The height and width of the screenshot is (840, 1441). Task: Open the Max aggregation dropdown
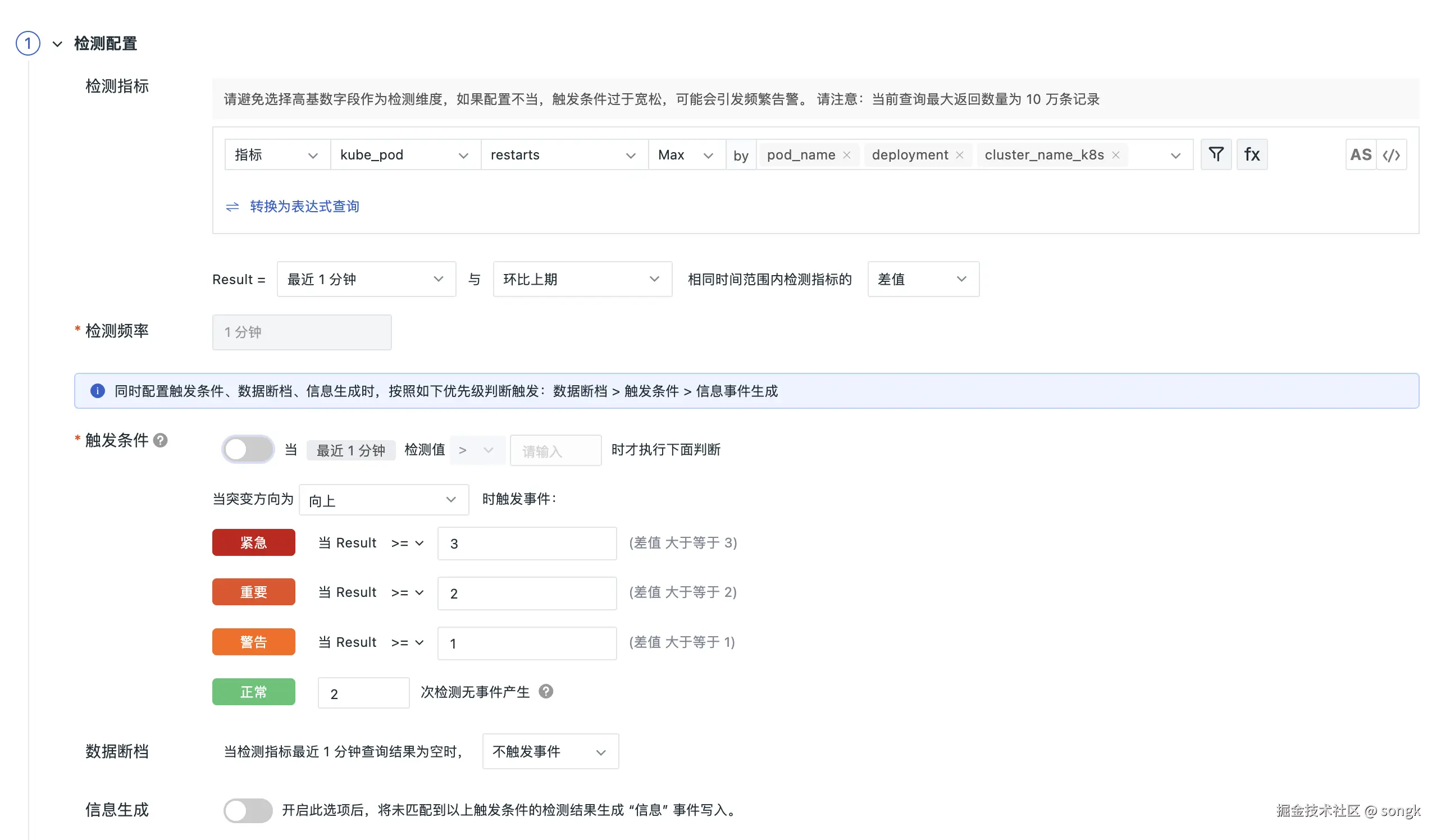click(x=686, y=155)
